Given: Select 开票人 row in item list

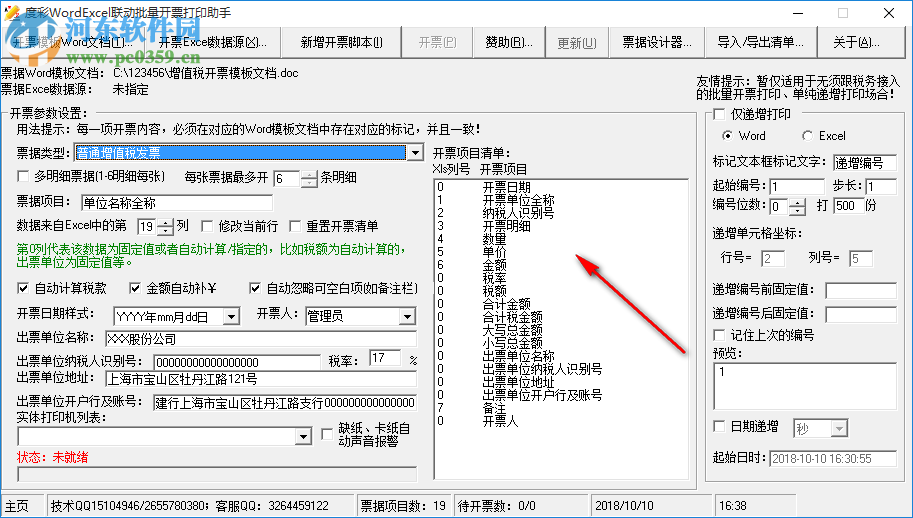Looking at the screenshot, I should [500, 421].
